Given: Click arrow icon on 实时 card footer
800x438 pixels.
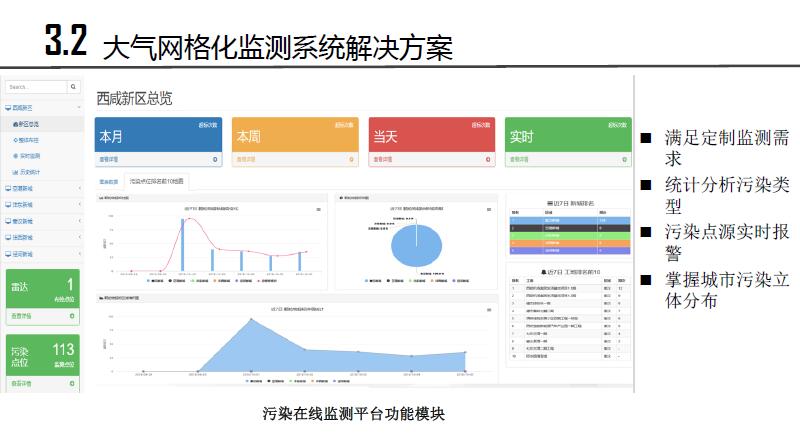Looking at the screenshot, I should 625,159.
